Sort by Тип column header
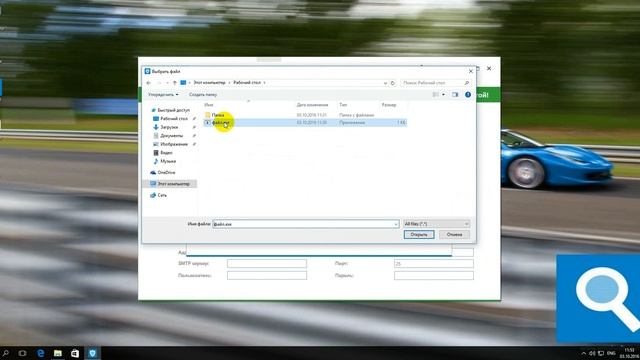This screenshot has height=360, width=640. click(343, 105)
